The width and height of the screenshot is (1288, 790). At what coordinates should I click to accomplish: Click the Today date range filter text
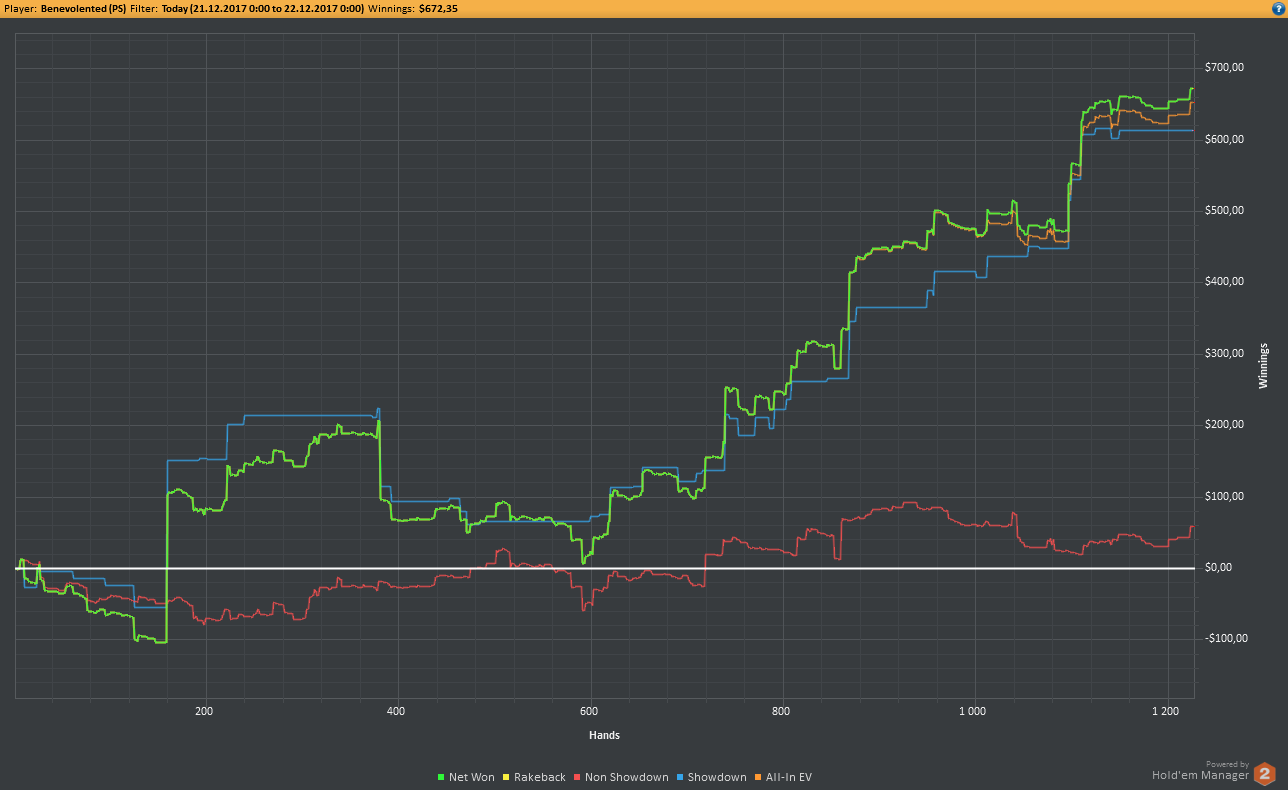[263, 8]
